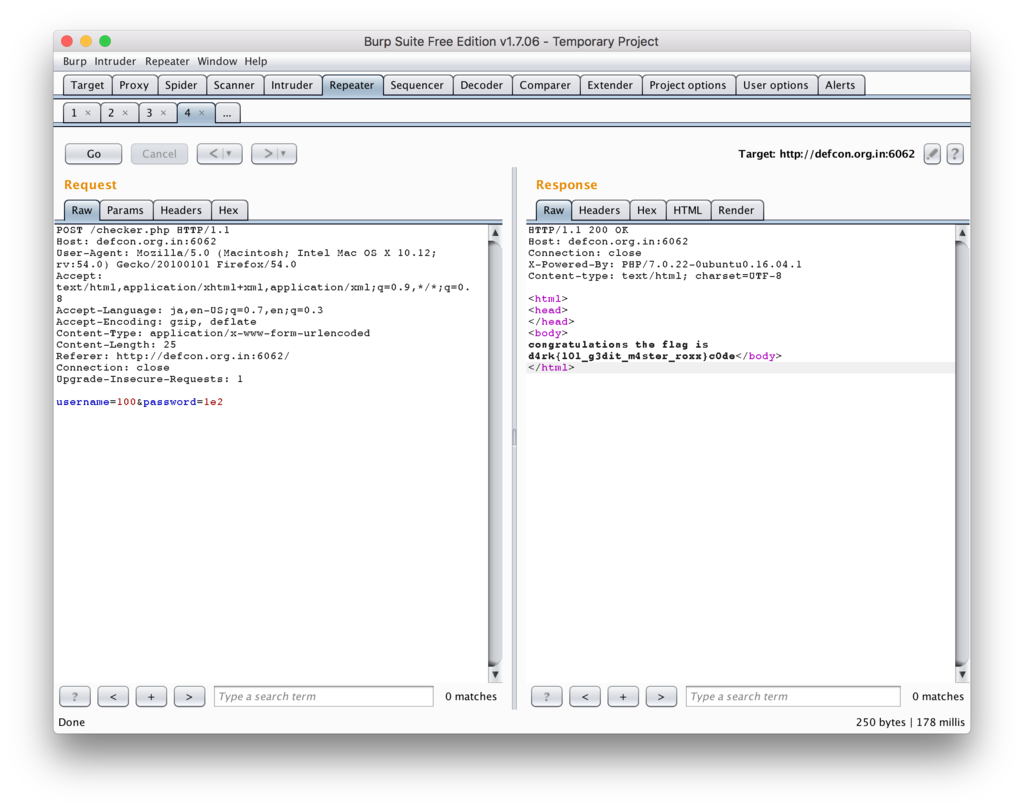Go to previous response search match
Viewport: 1024px width, 810px height.
[x=585, y=696]
